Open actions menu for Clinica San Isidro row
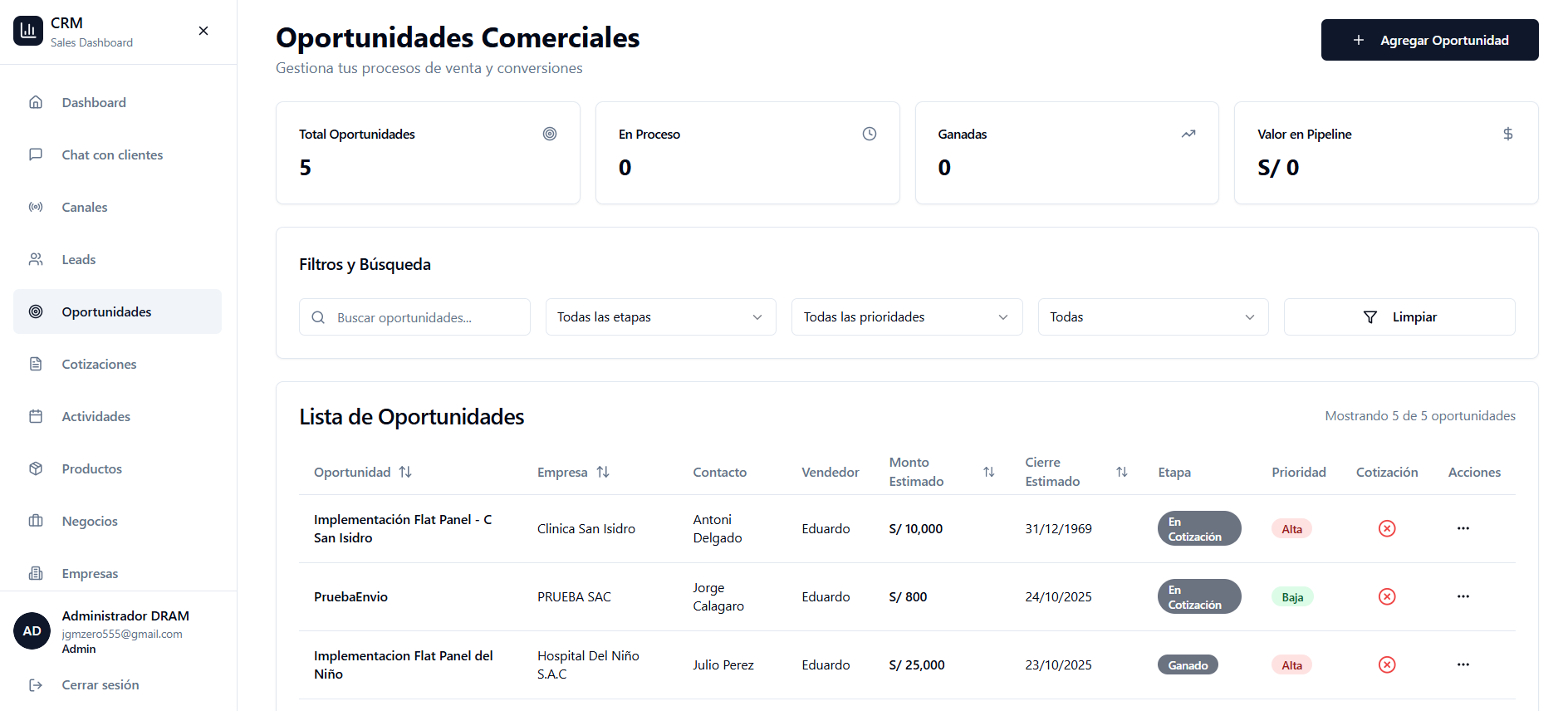1568x711 pixels. 1463,528
